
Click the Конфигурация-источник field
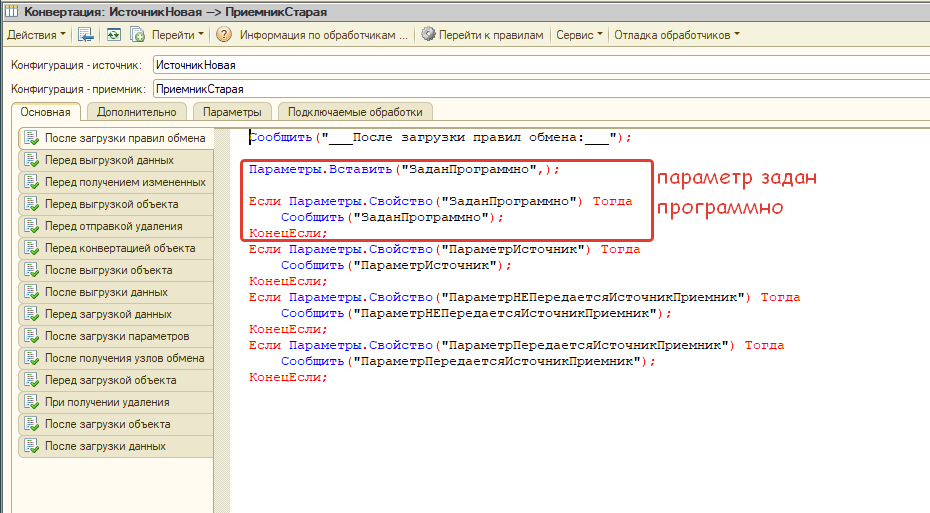point(541,65)
